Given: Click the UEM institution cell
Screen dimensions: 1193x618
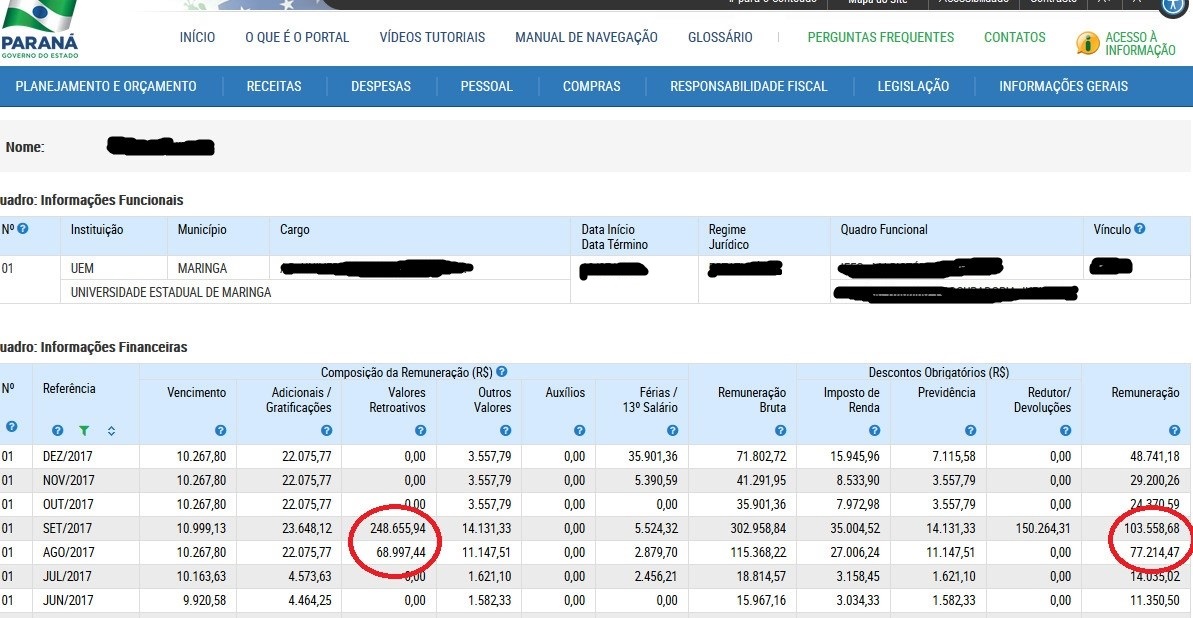Looking at the screenshot, I should point(82,269).
